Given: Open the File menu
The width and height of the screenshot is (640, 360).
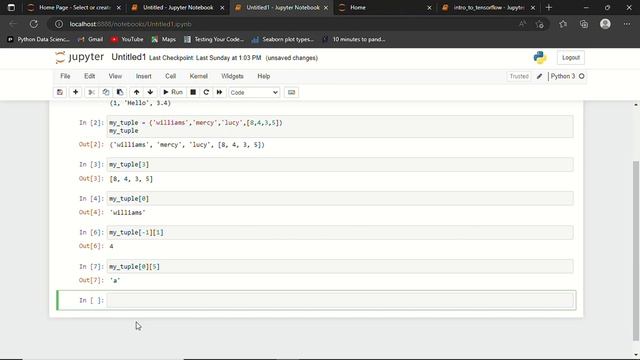Looking at the screenshot, I should [65, 76].
